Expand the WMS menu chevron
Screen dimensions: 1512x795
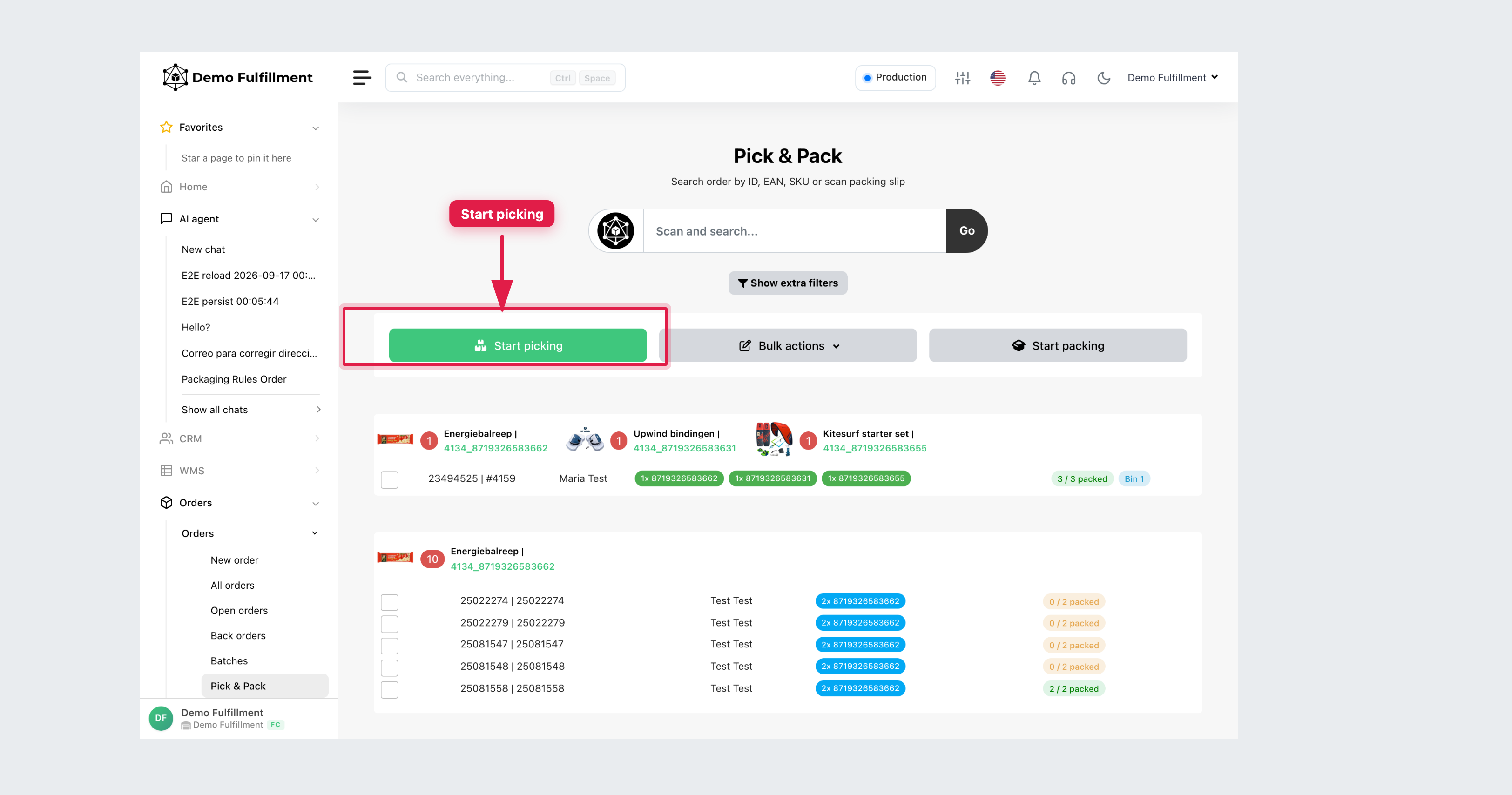317,471
